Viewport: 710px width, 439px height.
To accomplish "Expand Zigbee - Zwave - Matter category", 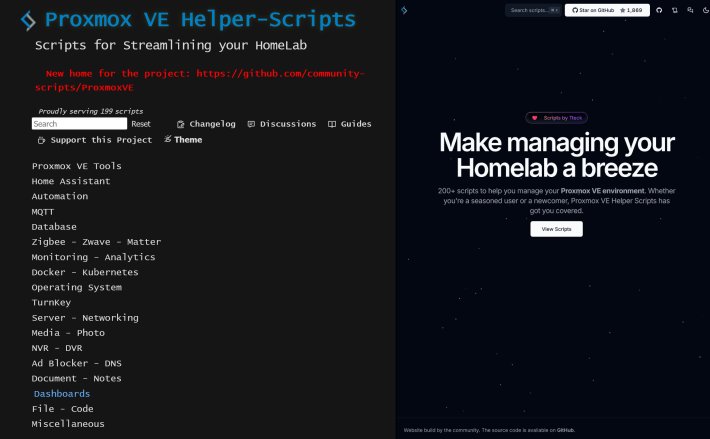I will 96,242.
